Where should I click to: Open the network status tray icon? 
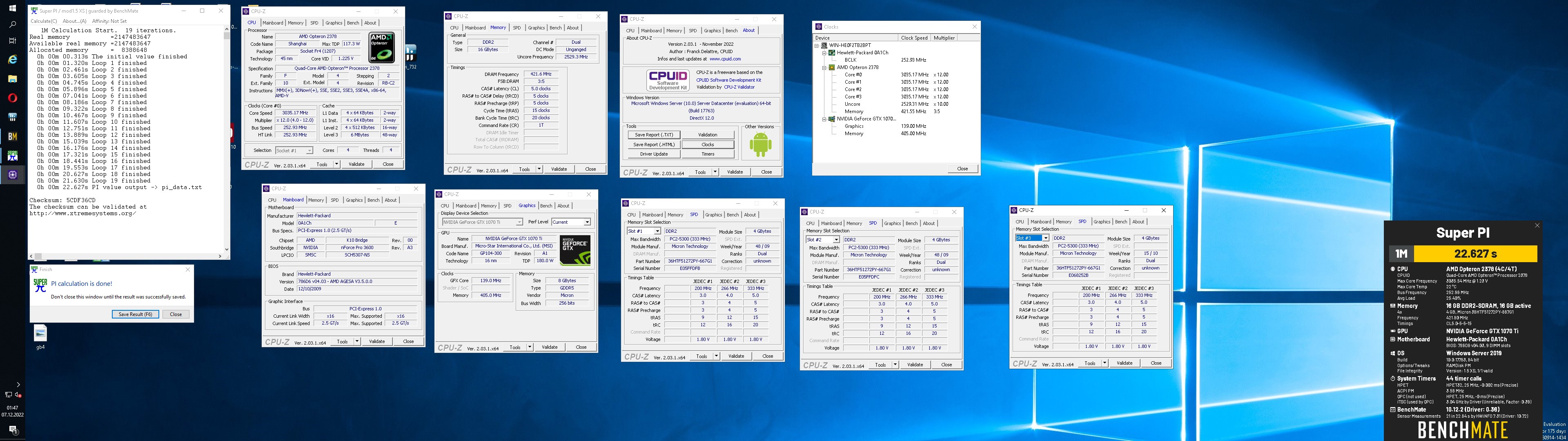pyautogui.click(x=9, y=395)
